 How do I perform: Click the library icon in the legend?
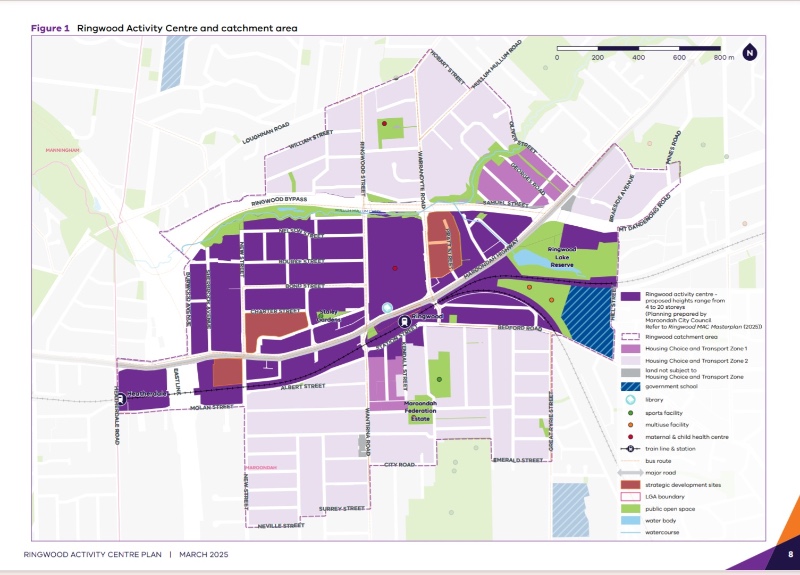[631, 400]
